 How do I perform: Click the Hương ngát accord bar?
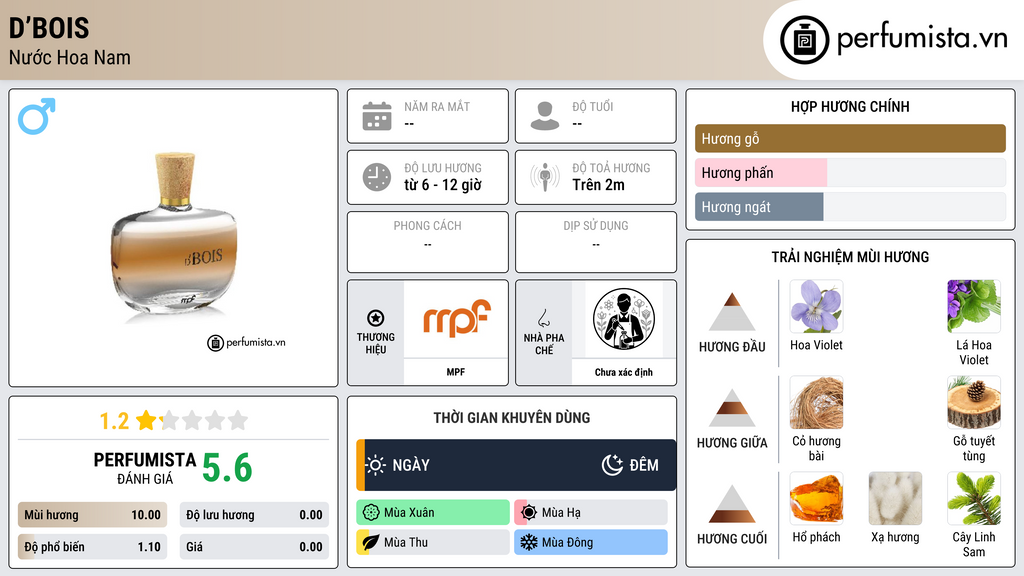coord(850,207)
